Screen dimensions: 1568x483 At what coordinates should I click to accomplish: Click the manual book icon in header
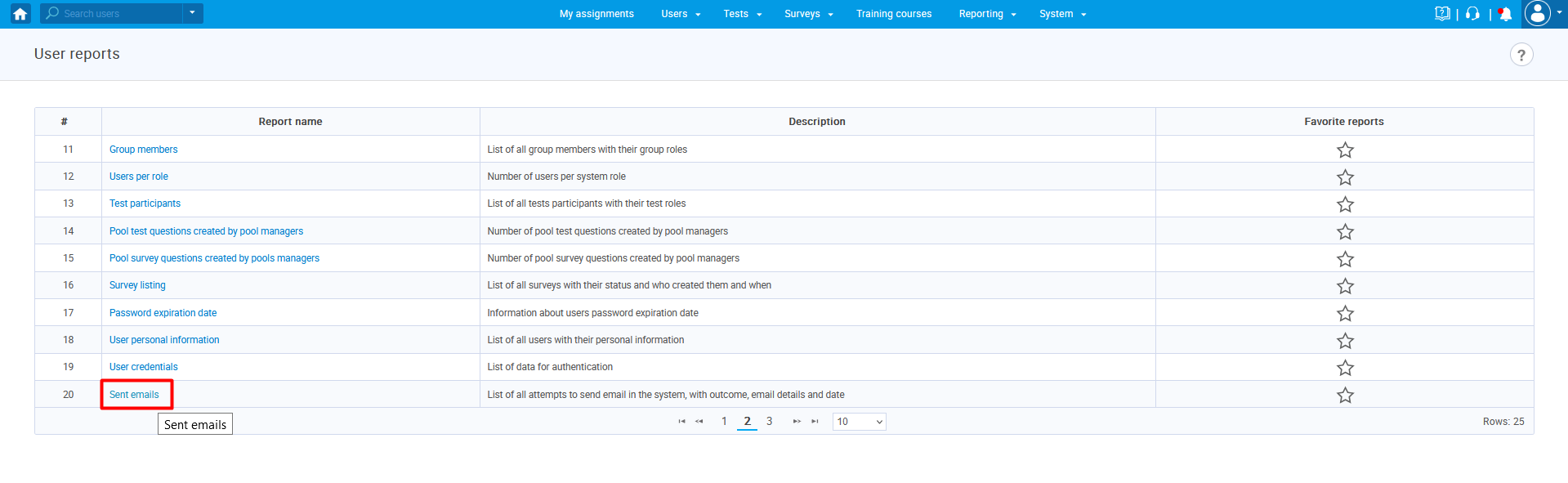pos(1442,14)
